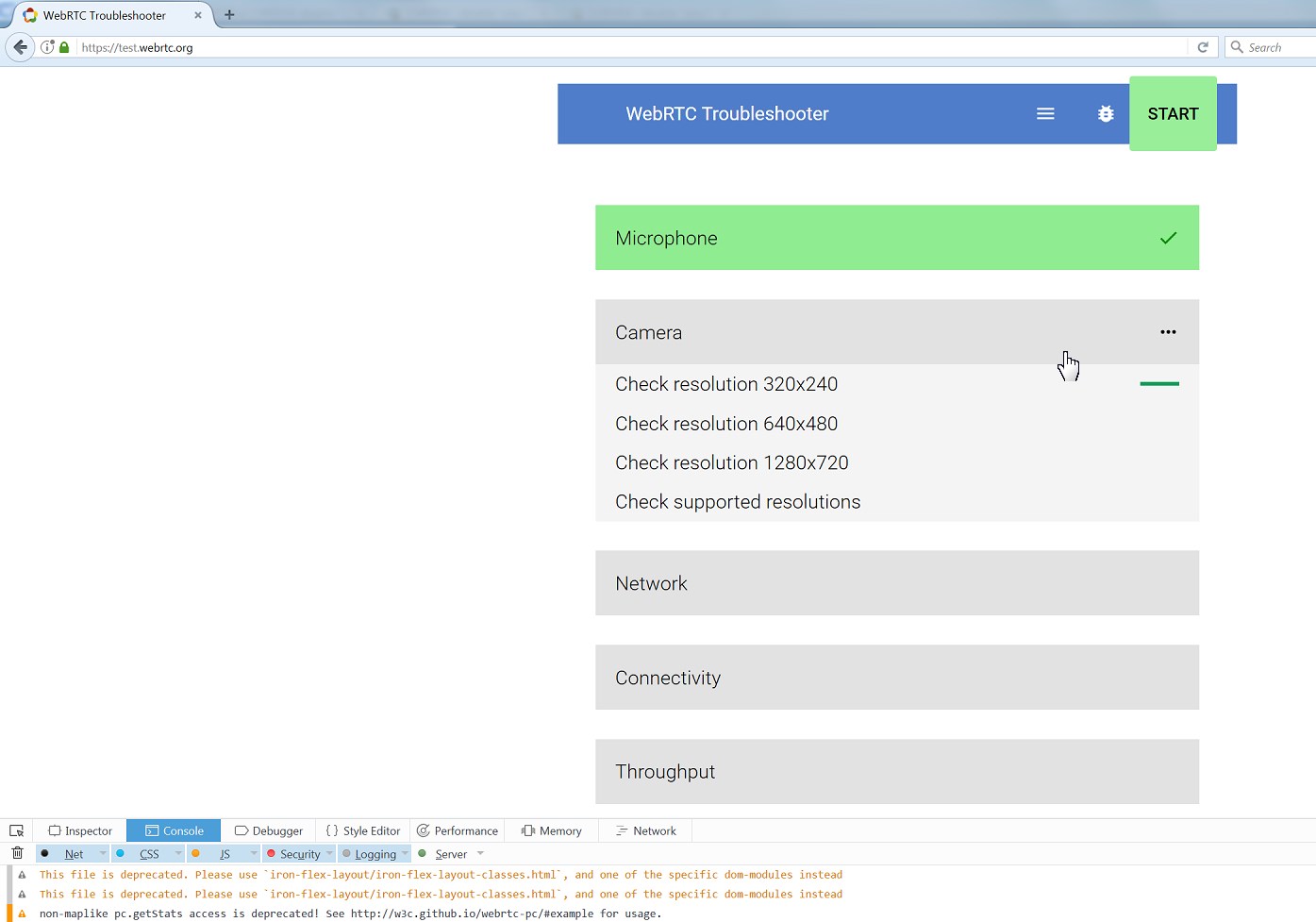Image resolution: width=1316 pixels, height=922 pixels.
Task: Open the Debugger devtools tab
Action: coord(269,830)
